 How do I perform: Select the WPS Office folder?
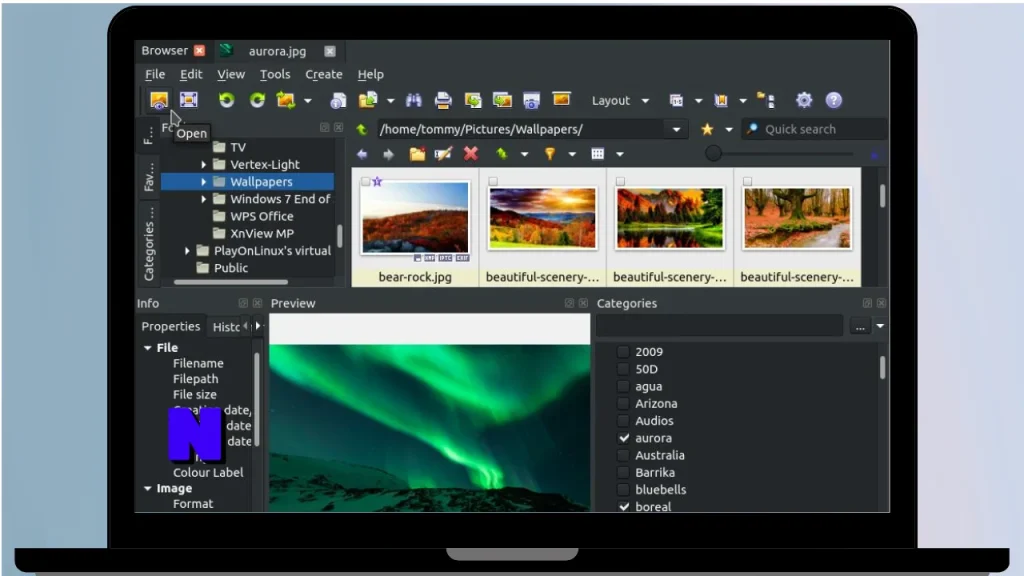[261, 216]
